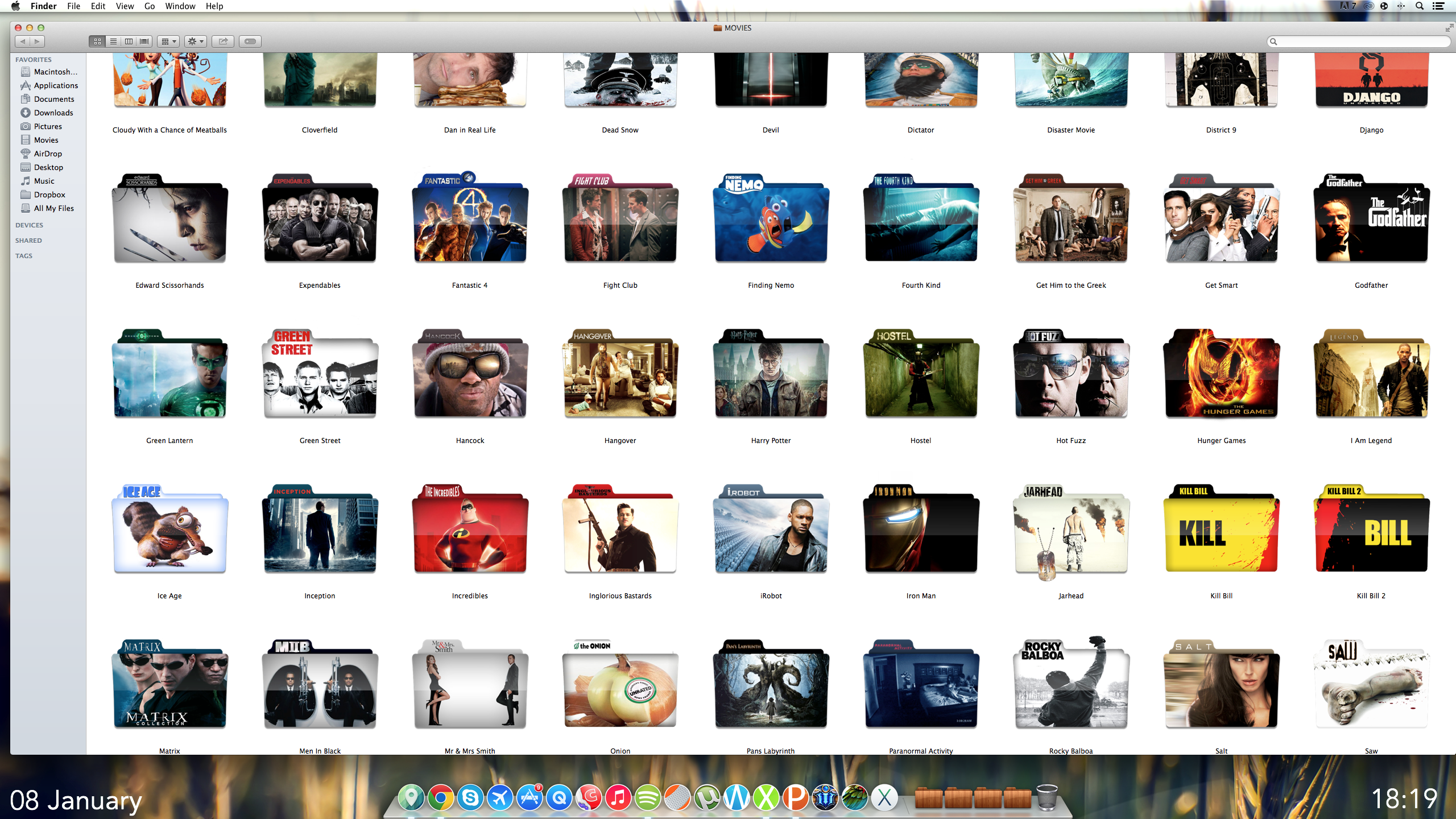The height and width of the screenshot is (819, 1456).
Task: Select Macintosh HD in the sidebar
Action: click(48, 72)
